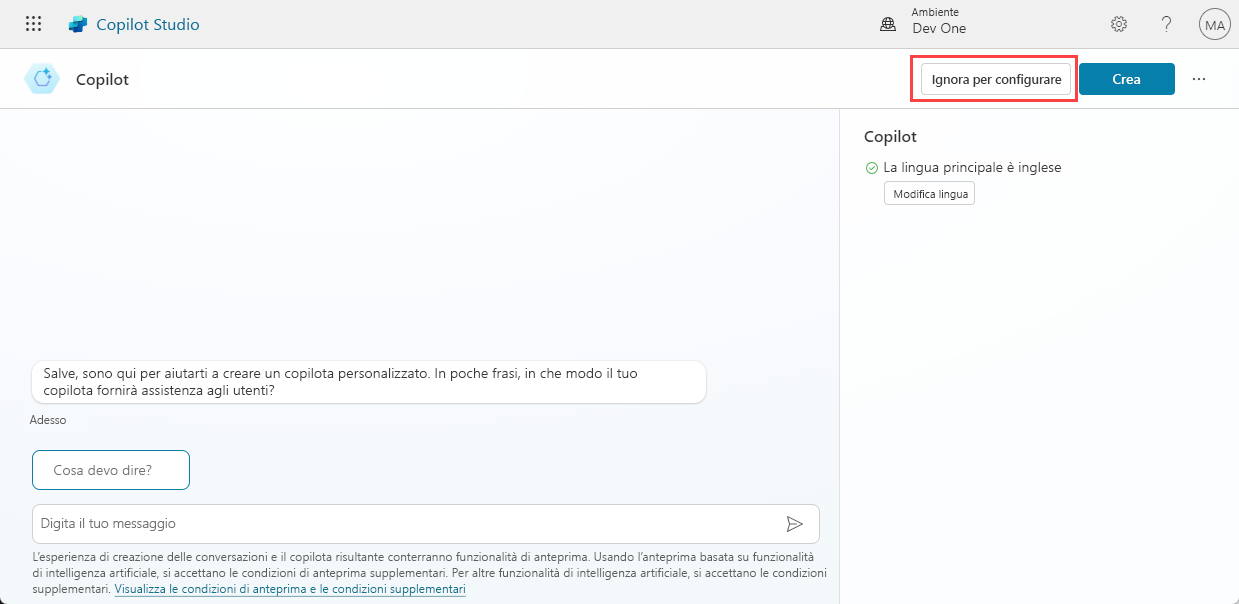1239x604 pixels.
Task: Select the Cosa devo dire suggestion chip
Action: pyautogui.click(x=110, y=469)
